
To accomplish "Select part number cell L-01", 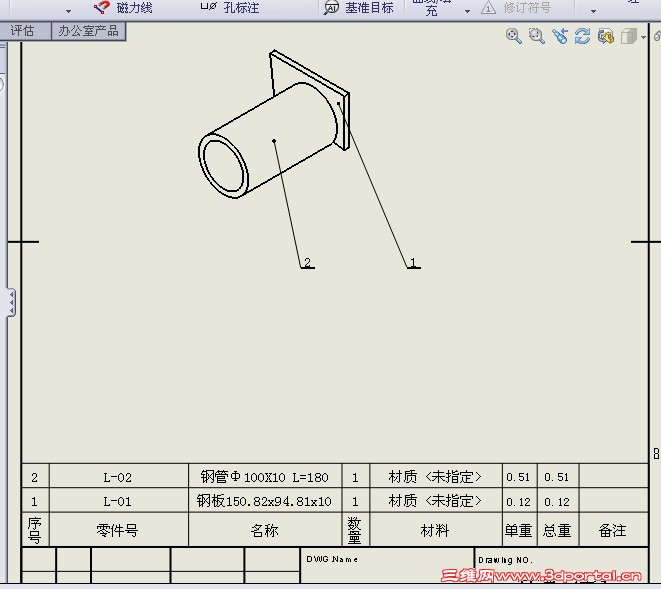I will pos(118,501).
